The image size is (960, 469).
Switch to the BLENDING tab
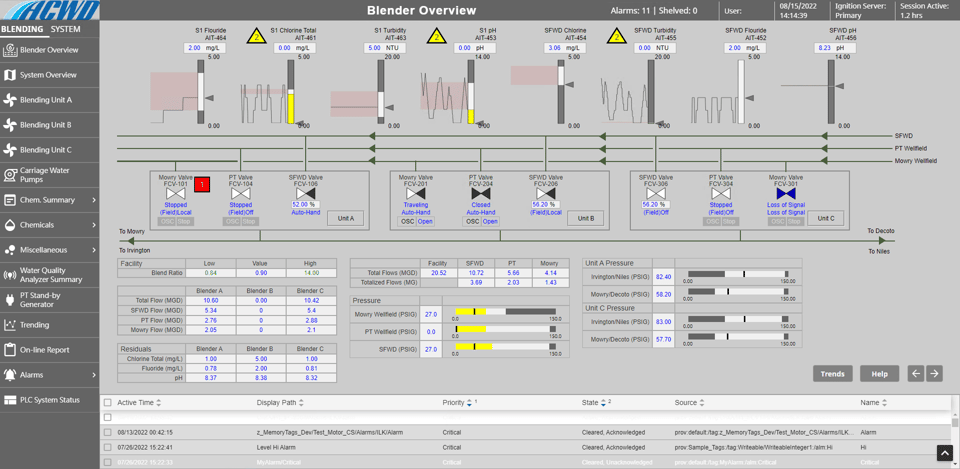coord(22,29)
